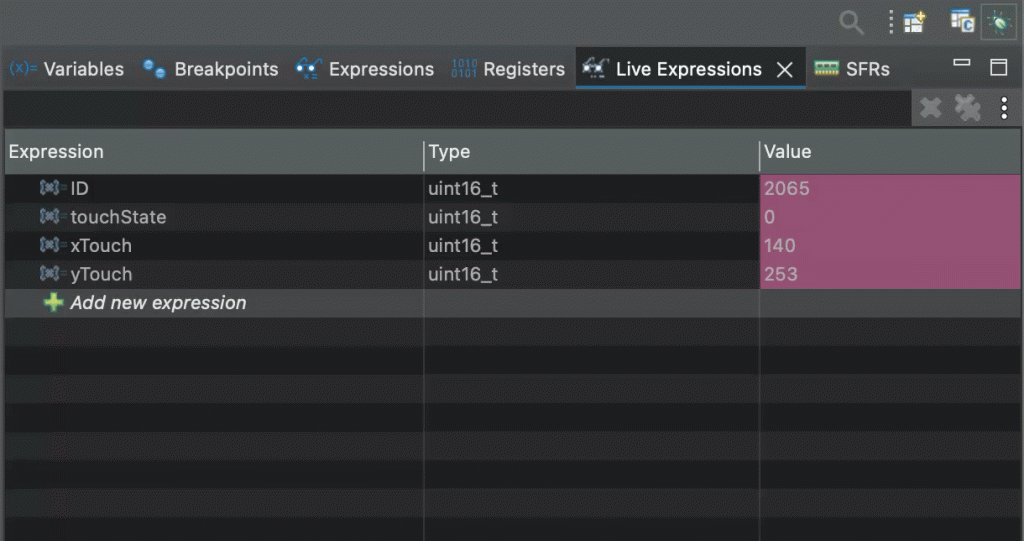Click Add new expression field
The height and width of the screenshot is (541, 1024).
click(158, 303)
